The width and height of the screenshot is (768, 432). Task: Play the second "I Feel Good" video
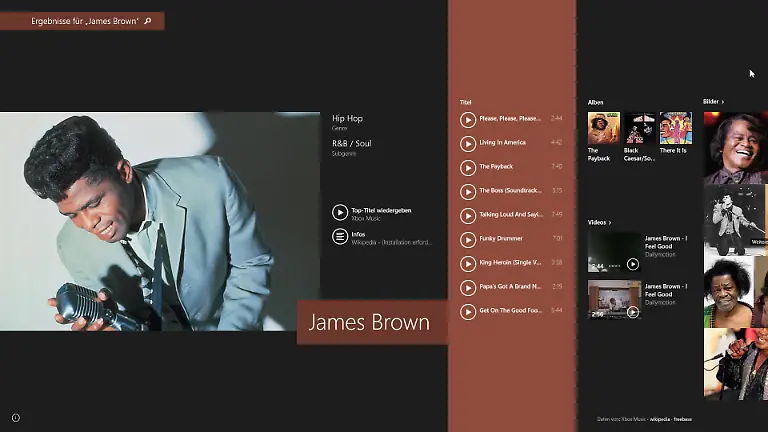[632, 311]
